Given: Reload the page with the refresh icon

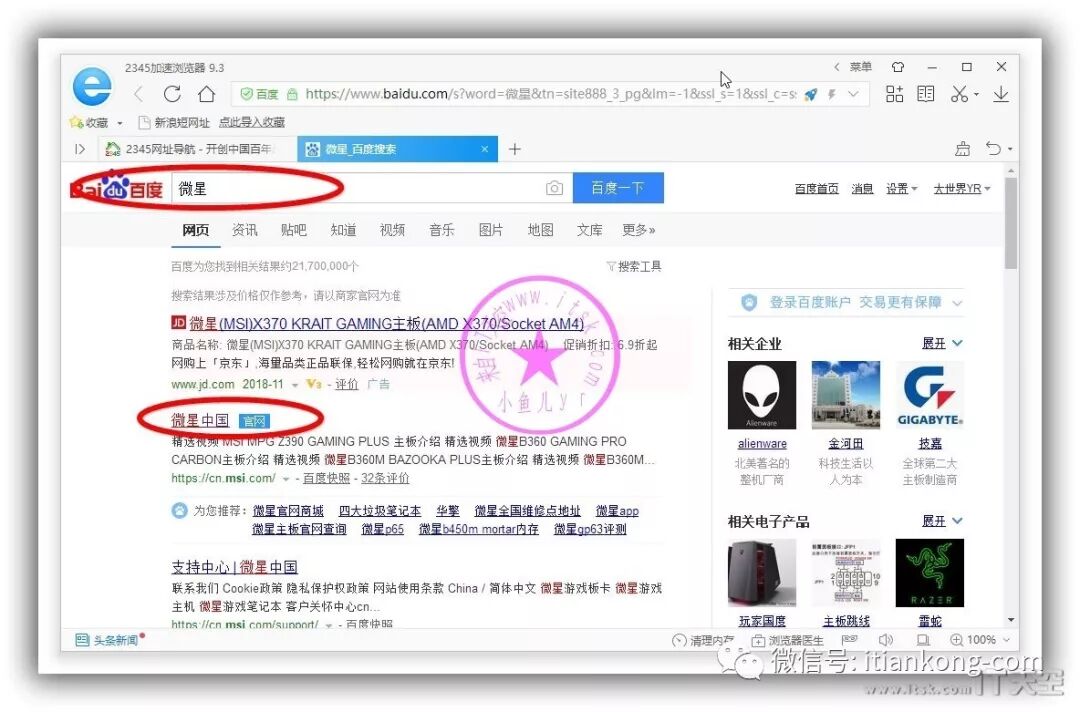Looking at the screenshot, I should pos(172,94).
